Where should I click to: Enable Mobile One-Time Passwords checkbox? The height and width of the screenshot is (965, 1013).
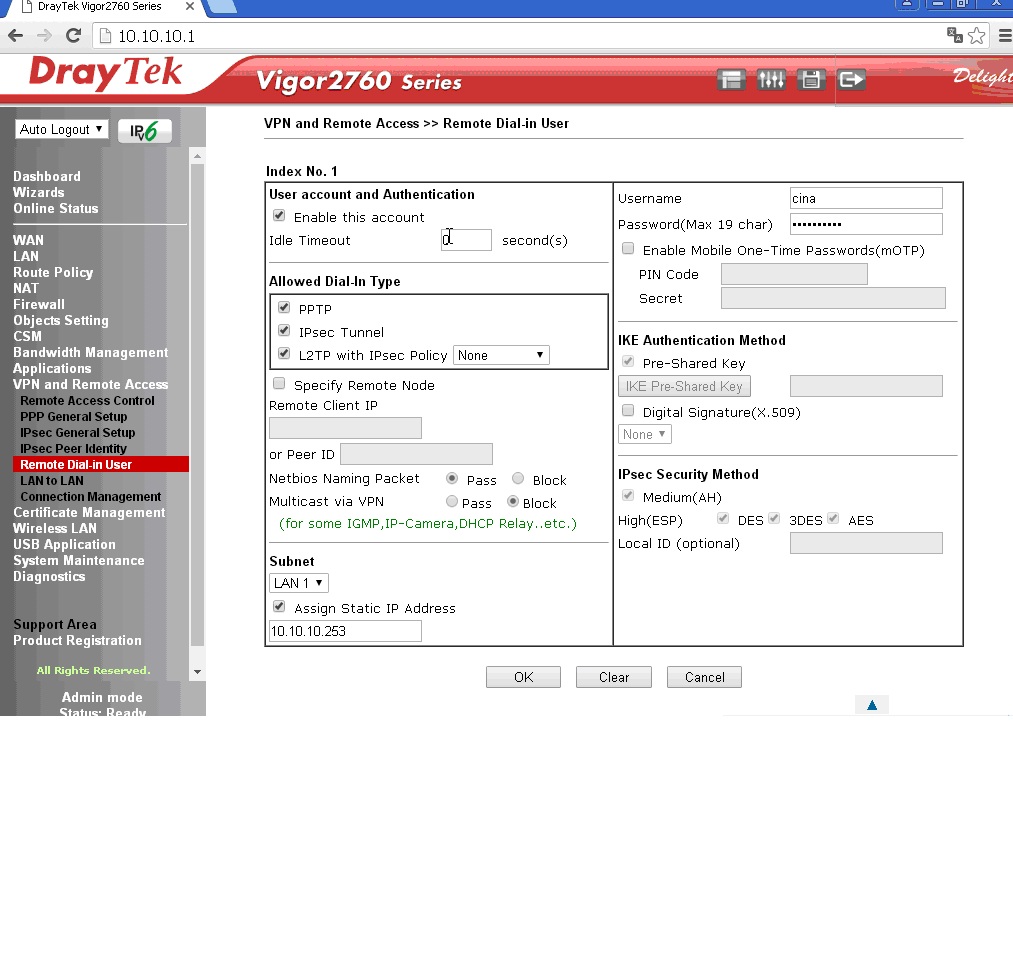click(x=628, y=249)
